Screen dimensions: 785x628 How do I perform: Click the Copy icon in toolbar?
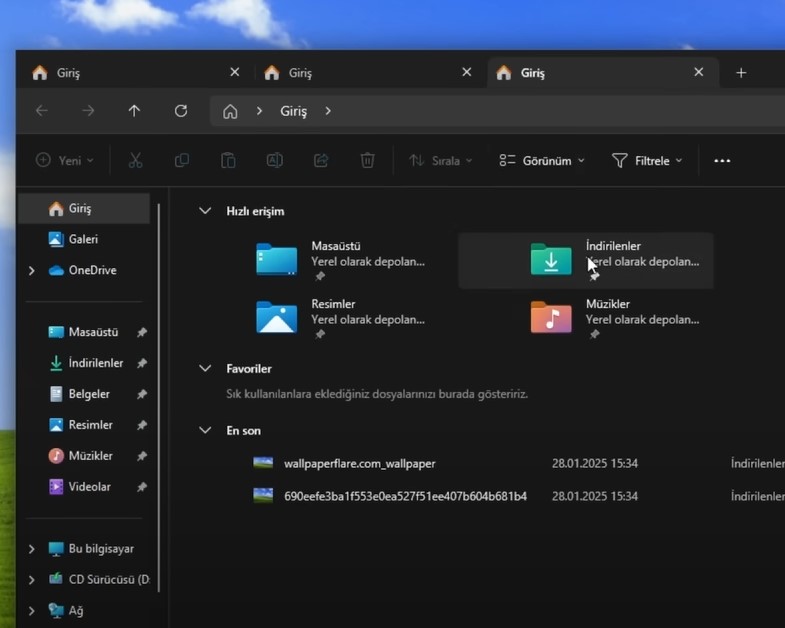pyautogui.click(x=182, y=161)
